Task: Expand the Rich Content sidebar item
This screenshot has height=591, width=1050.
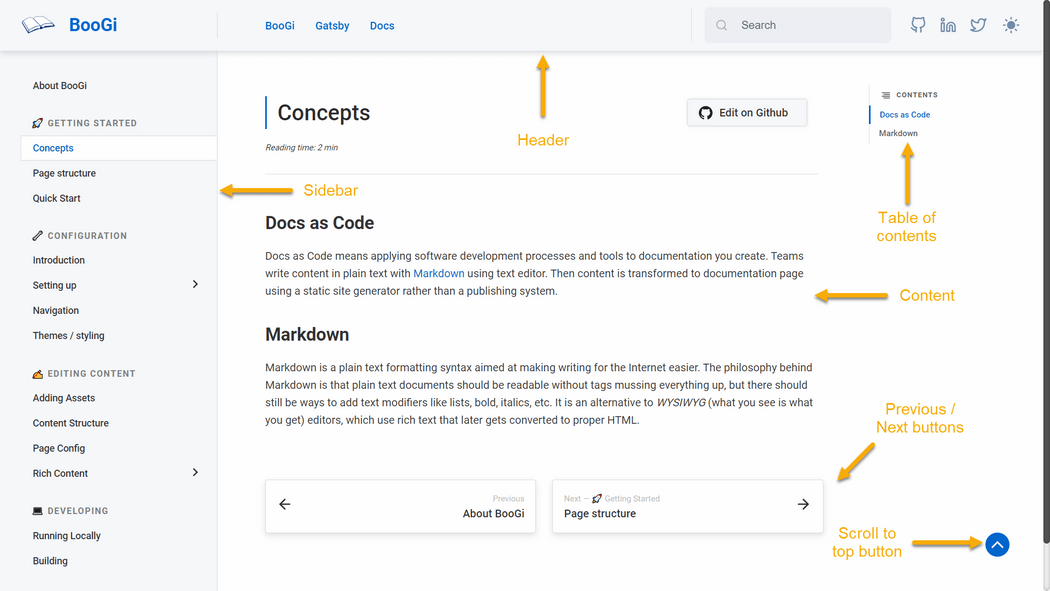Action: pyautogui.click(x=195, y=473)
